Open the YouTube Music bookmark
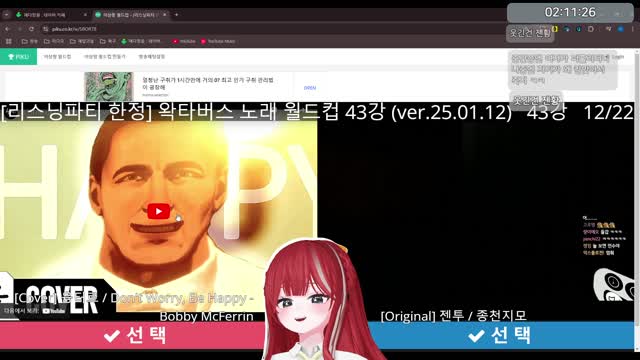 (x=218, y=41)
